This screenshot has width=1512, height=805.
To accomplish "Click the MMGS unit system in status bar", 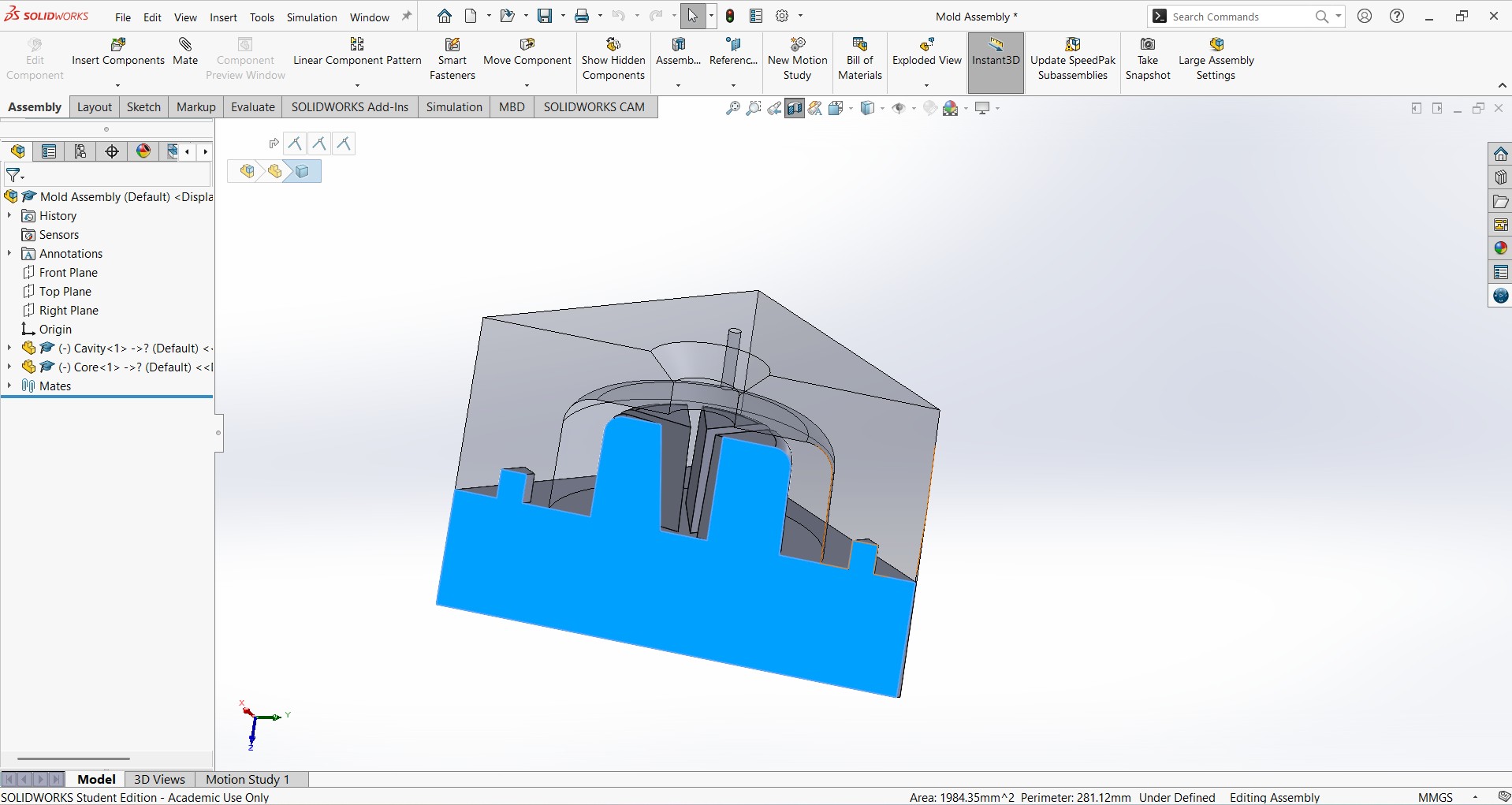I will (x=1435, y=797).
